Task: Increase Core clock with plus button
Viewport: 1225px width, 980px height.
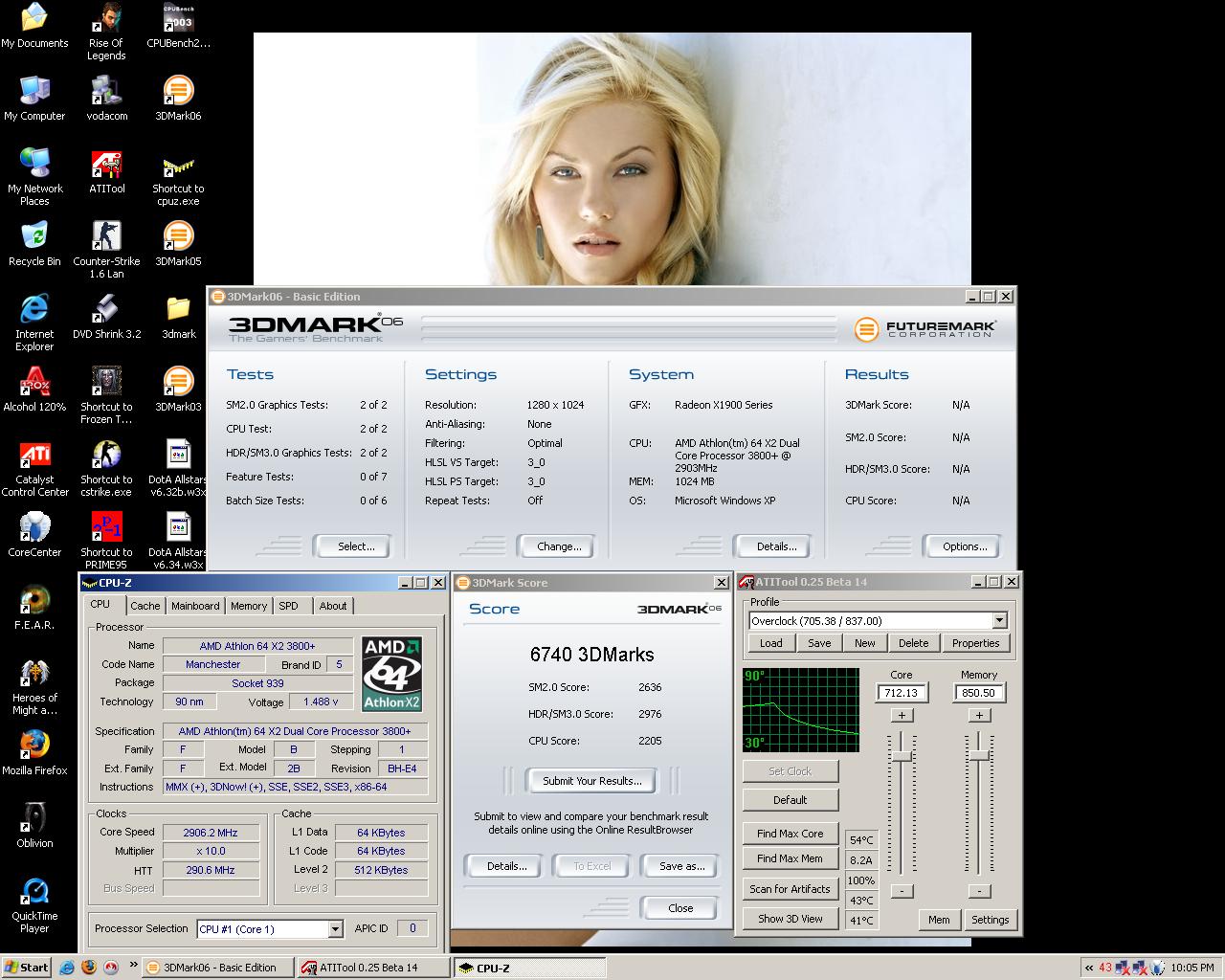Action: click(902, 715)
